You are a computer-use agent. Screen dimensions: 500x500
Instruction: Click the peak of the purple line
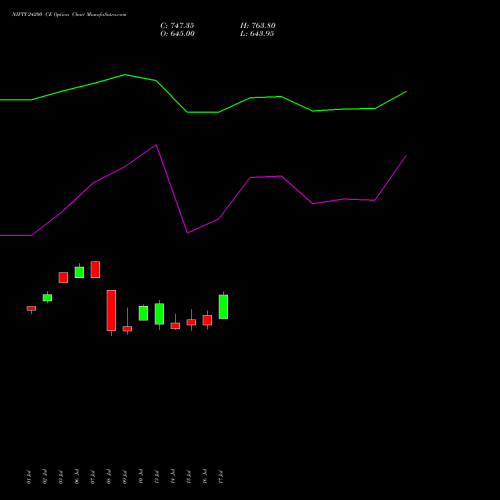click(156, 145)
